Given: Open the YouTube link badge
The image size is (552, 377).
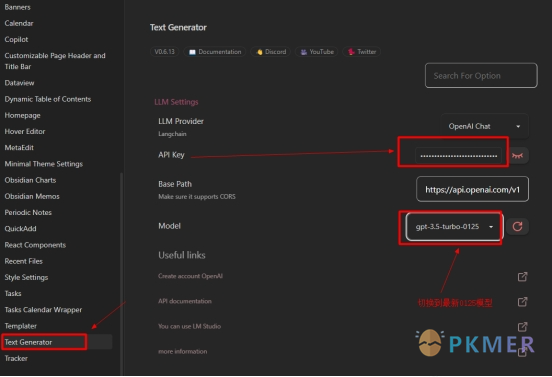Looking at the screenshot, I should point(317,52).
